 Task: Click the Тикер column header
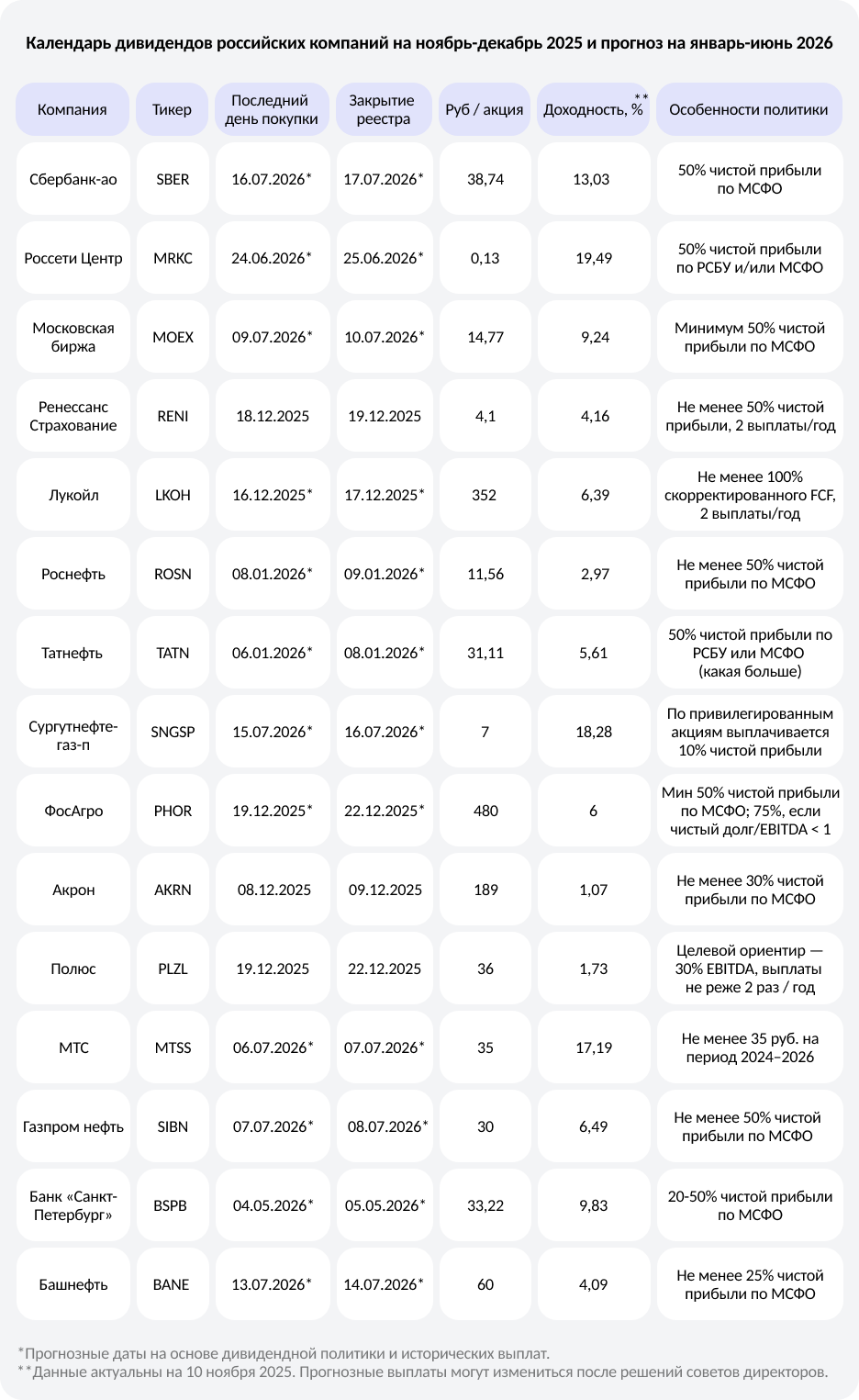[x=172, y=109]
